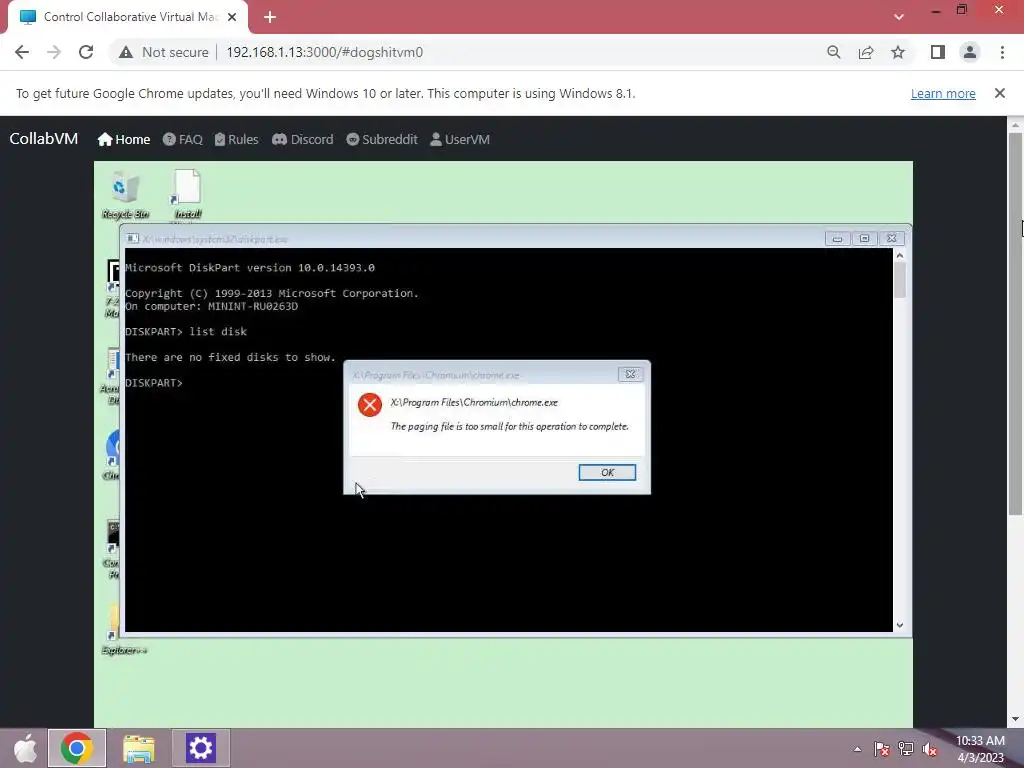Open the FAQ nav link
This screenshot has width=1024, height=768.
pos(183,139)
